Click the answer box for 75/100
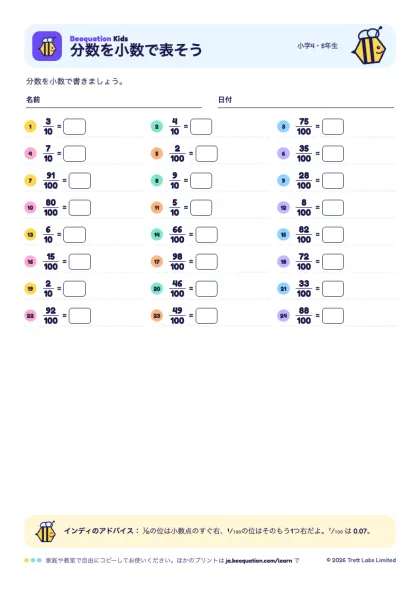 (333, 127)
